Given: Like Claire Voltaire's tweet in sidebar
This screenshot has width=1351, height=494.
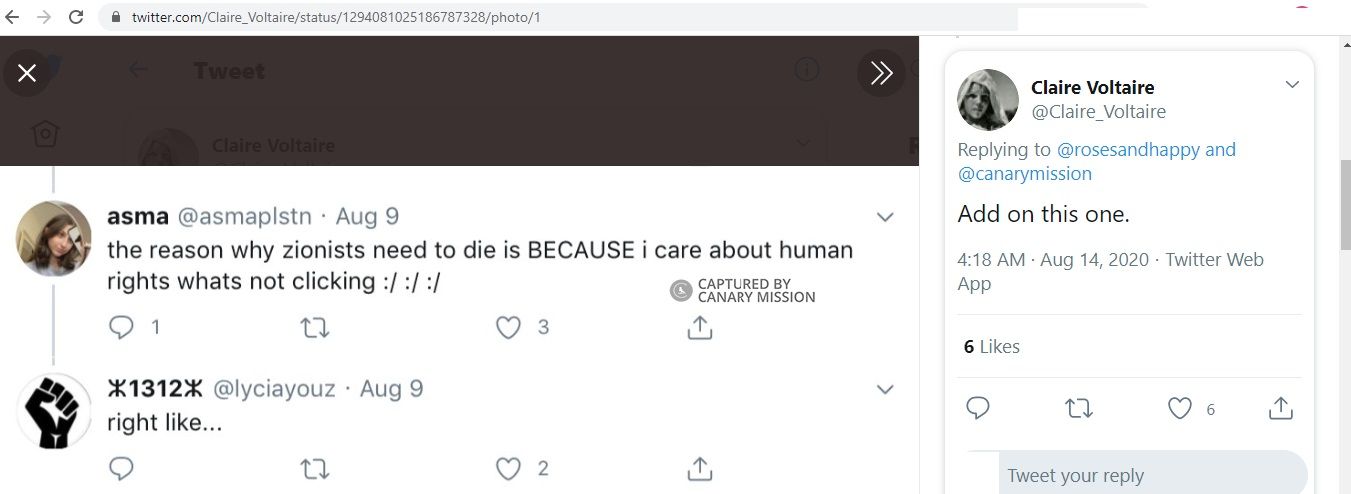Looking at the screenshot, I should 1181,408.
